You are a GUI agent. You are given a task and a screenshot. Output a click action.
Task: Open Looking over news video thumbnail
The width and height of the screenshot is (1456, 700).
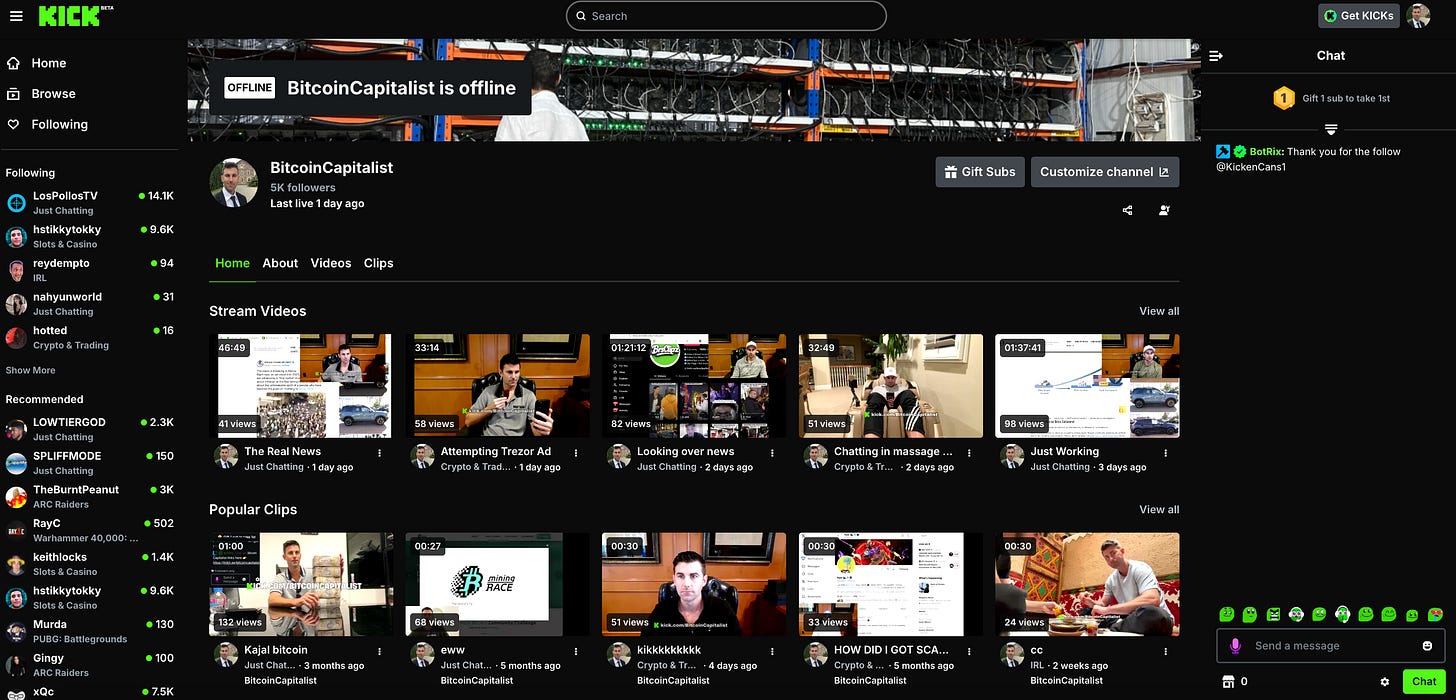point(694,386)
